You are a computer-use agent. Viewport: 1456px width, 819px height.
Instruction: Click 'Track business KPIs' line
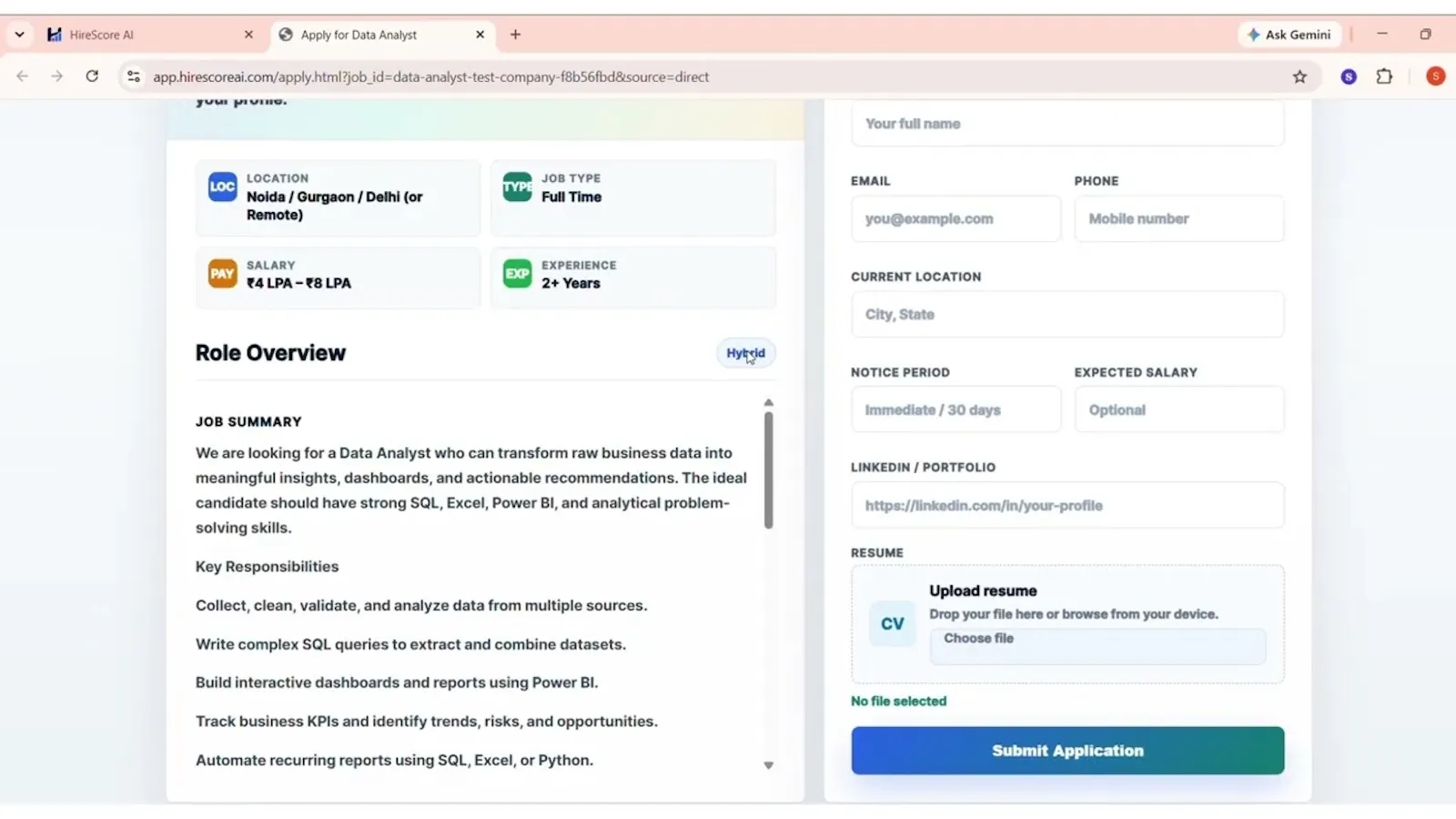(427, 722)
